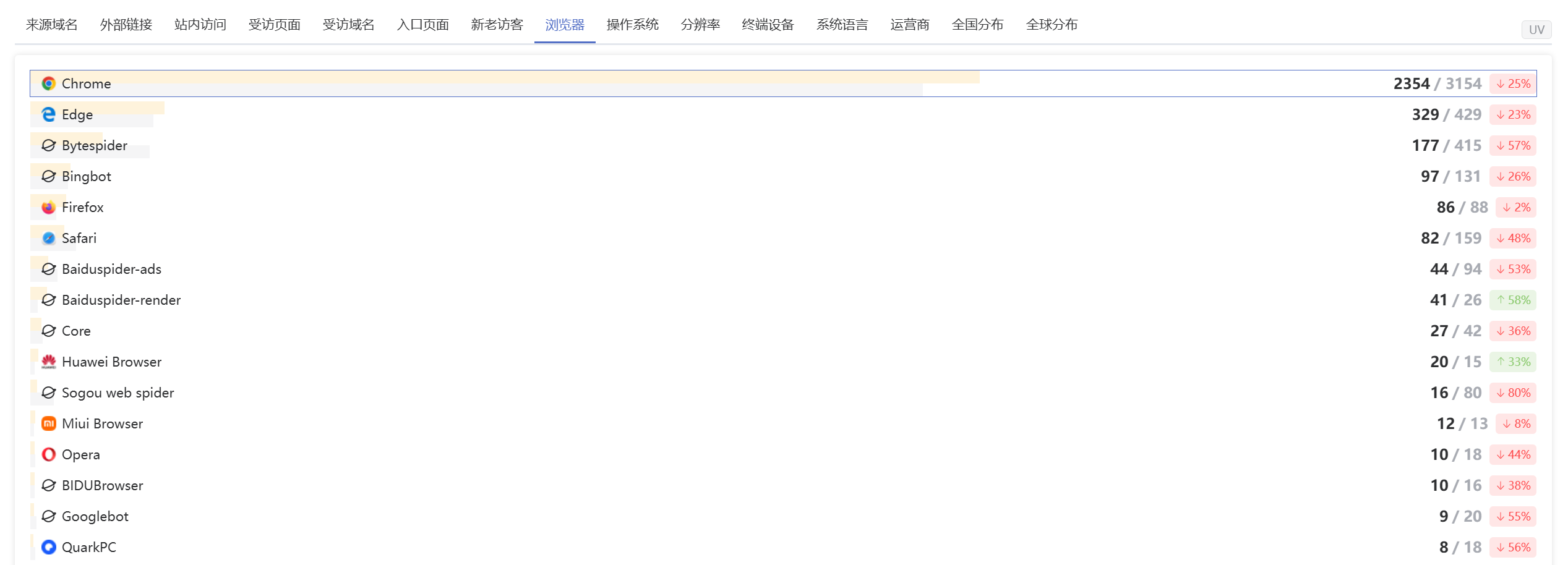1568x565 pixels.
Task: Click the Baiduspider-ads icon
Action: tap(49, 269)
